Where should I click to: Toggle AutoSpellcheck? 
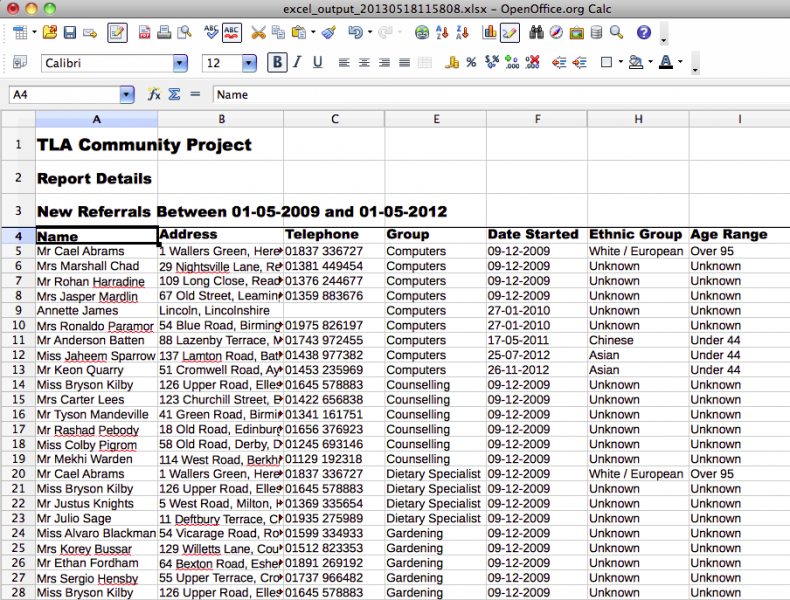pos(232,33)
